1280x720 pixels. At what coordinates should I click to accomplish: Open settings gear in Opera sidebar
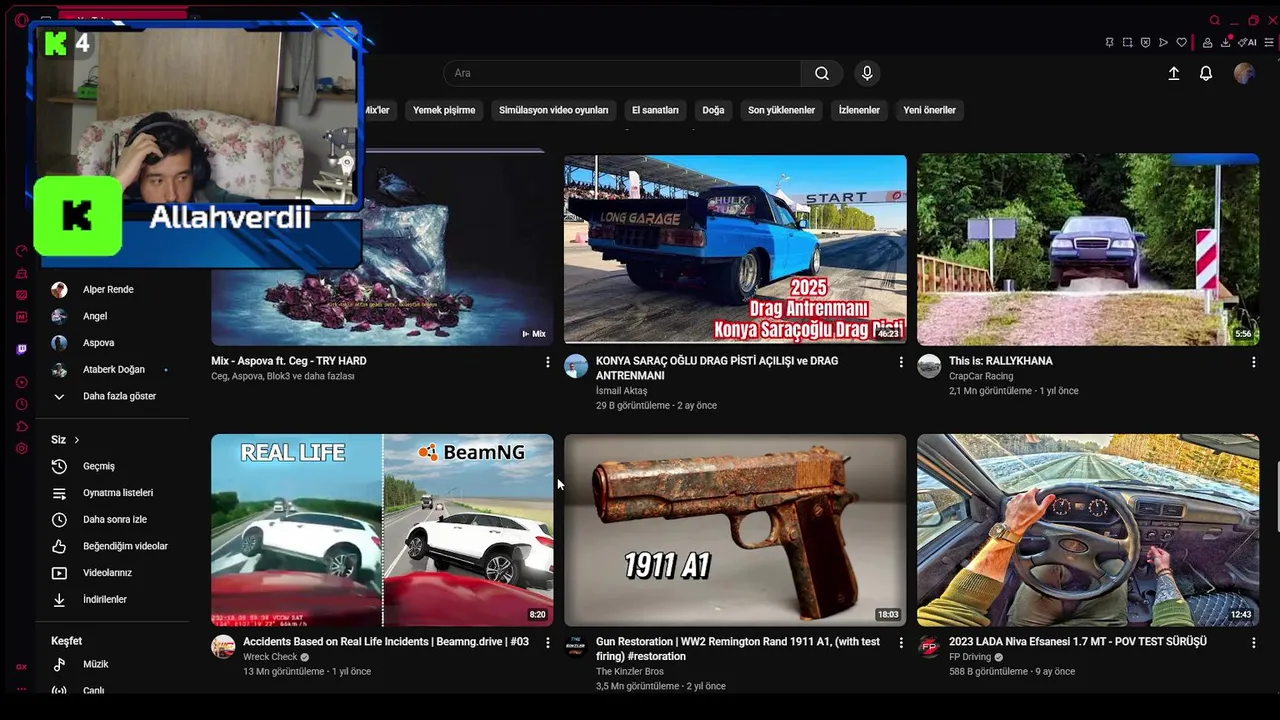click(21, 448)
